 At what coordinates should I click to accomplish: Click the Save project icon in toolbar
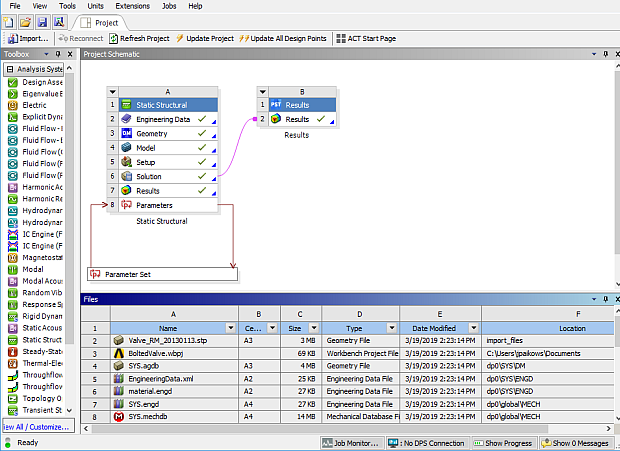pos(41,21)
